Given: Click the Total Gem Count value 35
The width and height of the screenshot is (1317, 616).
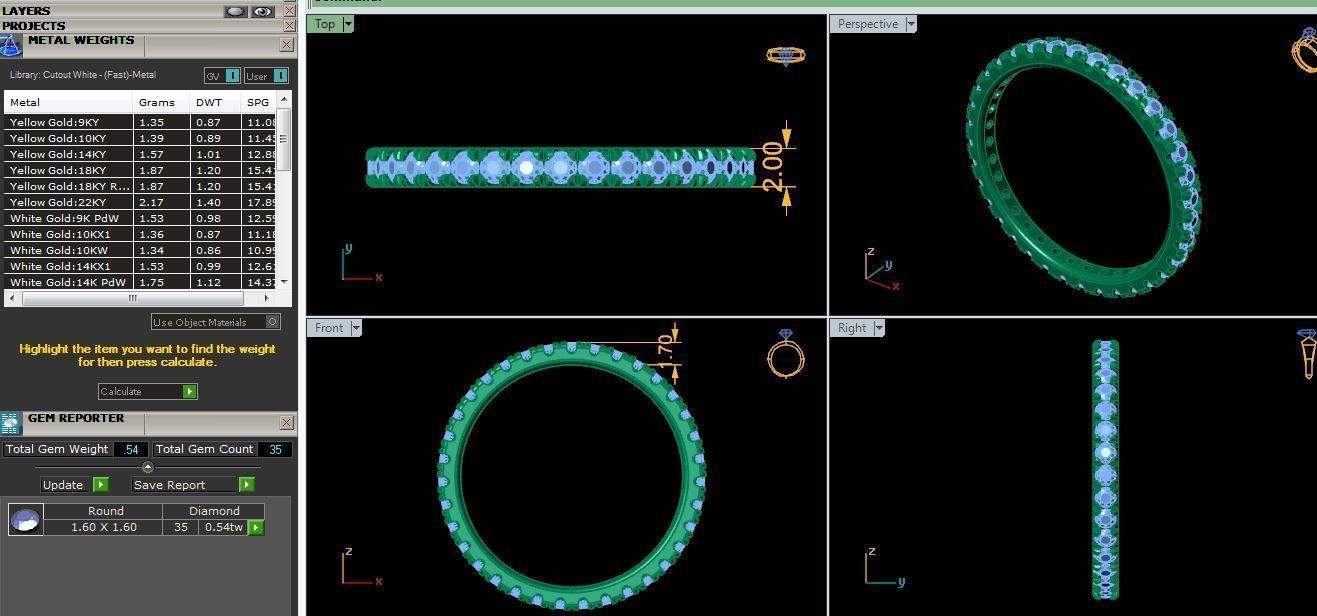Looking at the screenshot, I should (275, 449).
